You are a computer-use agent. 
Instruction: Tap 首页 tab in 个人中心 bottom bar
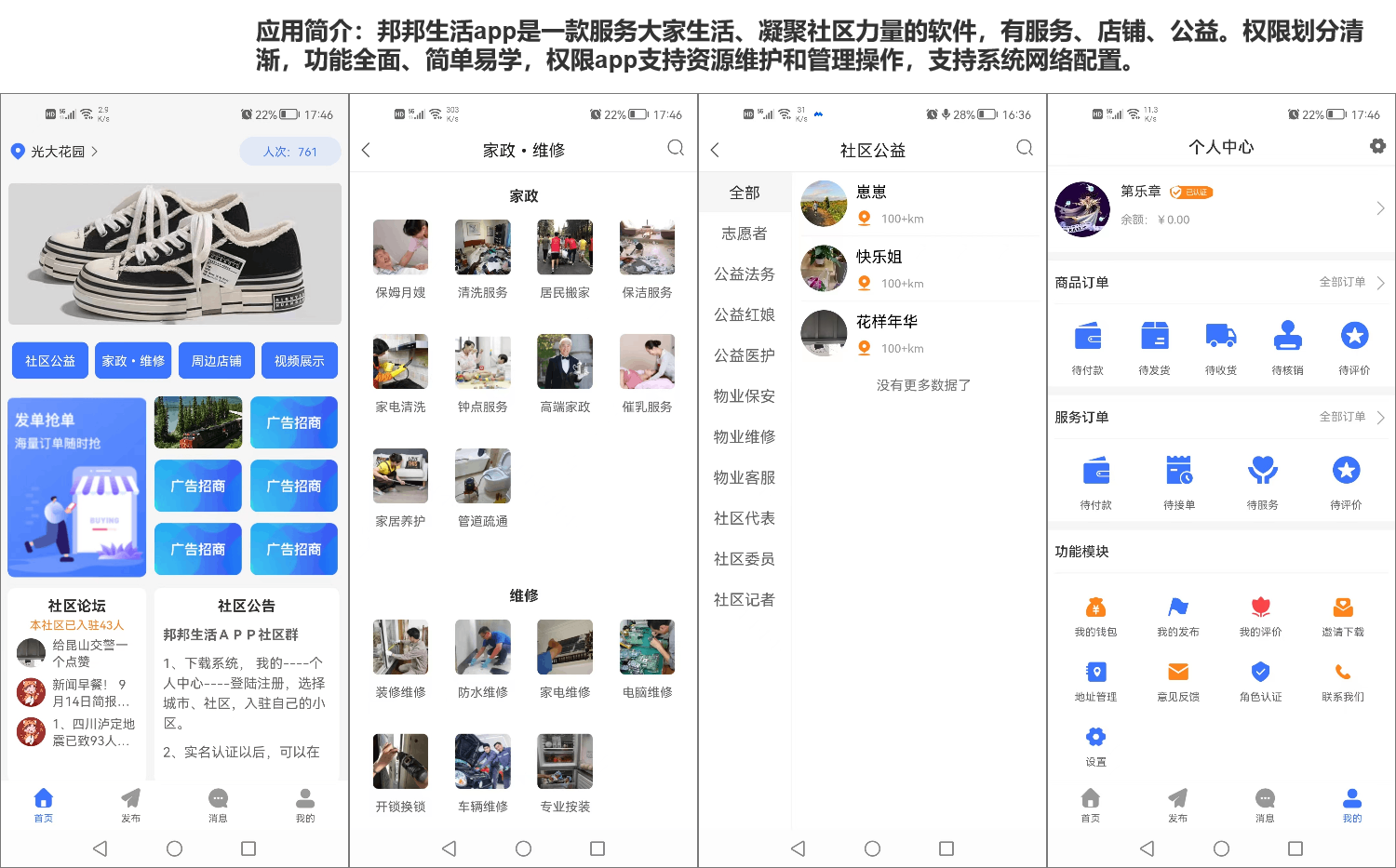coord(1091,804)
